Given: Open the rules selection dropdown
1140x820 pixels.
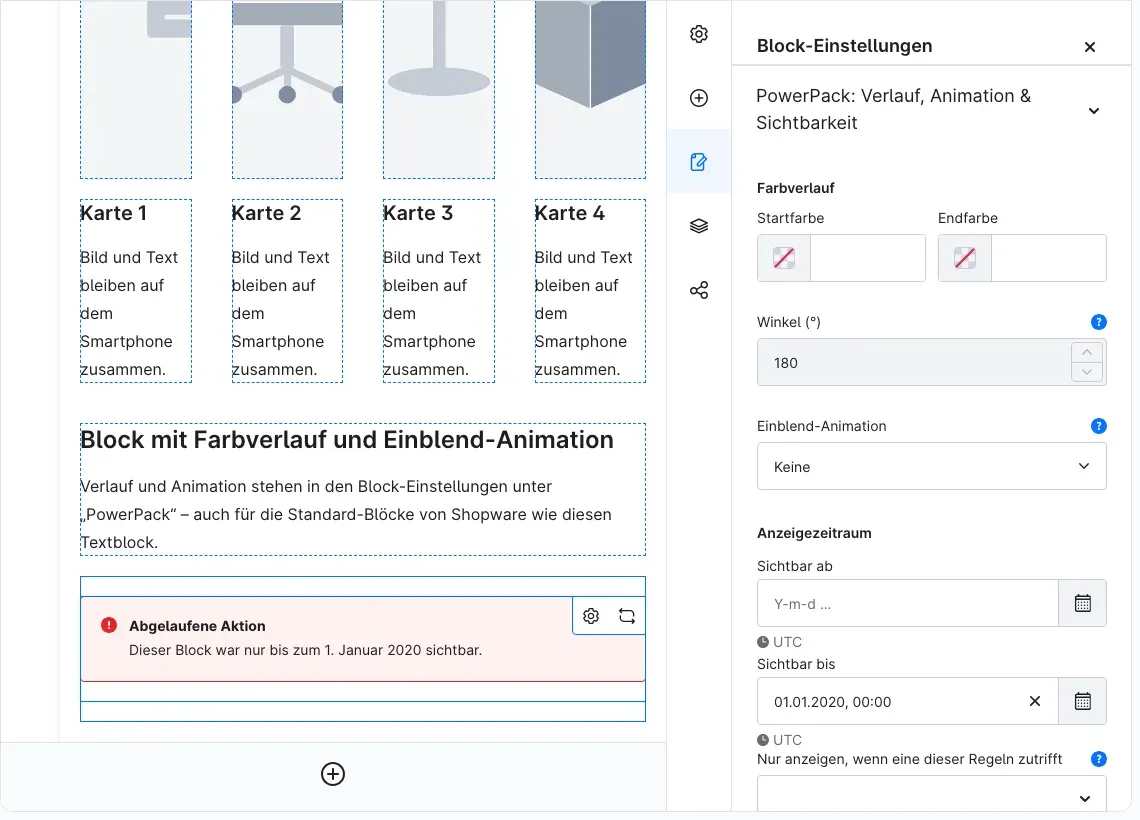Looking at the screenshot, I should click(931, 795).
